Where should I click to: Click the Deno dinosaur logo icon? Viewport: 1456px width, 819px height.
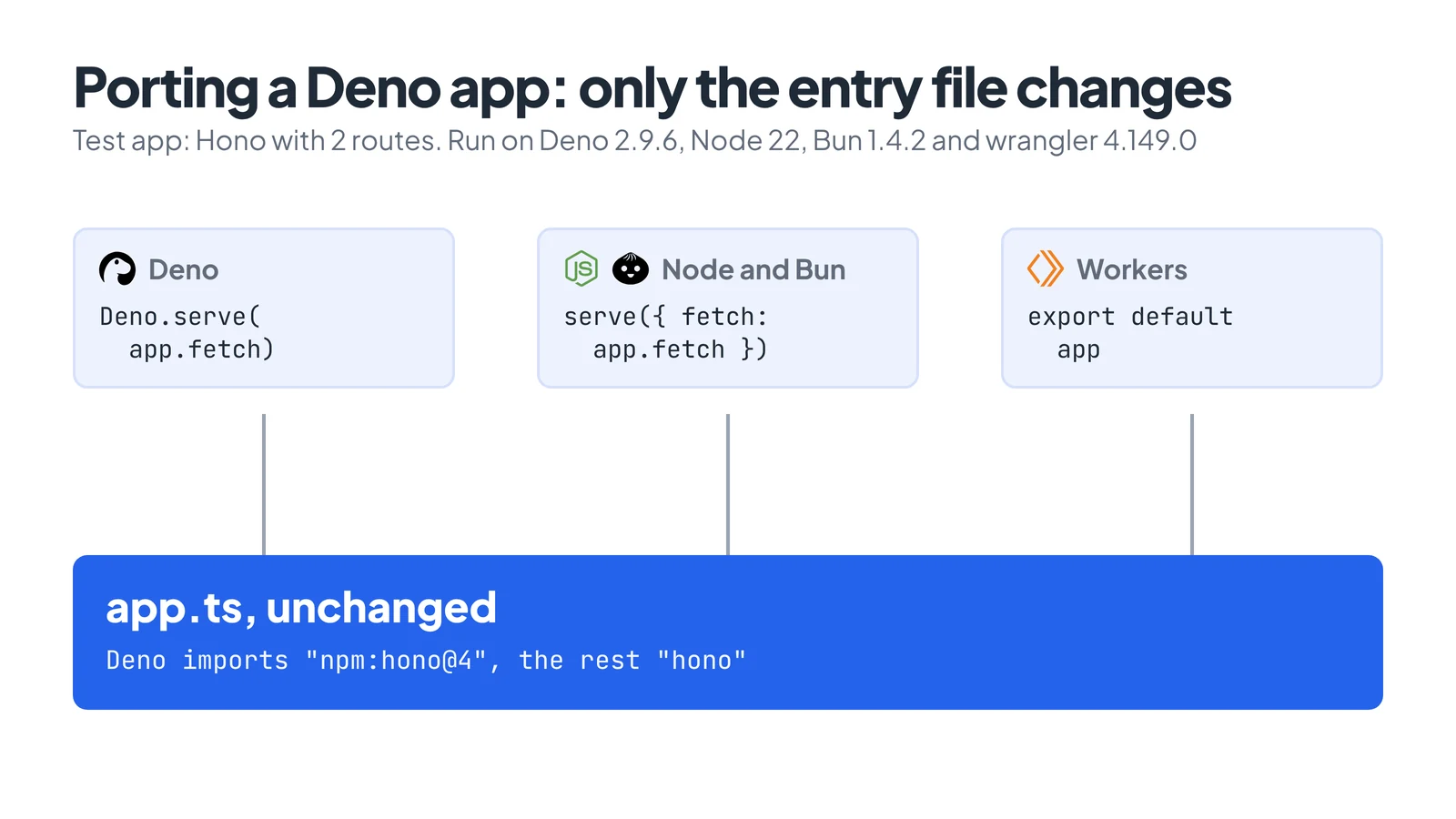(x=117, y=269)
